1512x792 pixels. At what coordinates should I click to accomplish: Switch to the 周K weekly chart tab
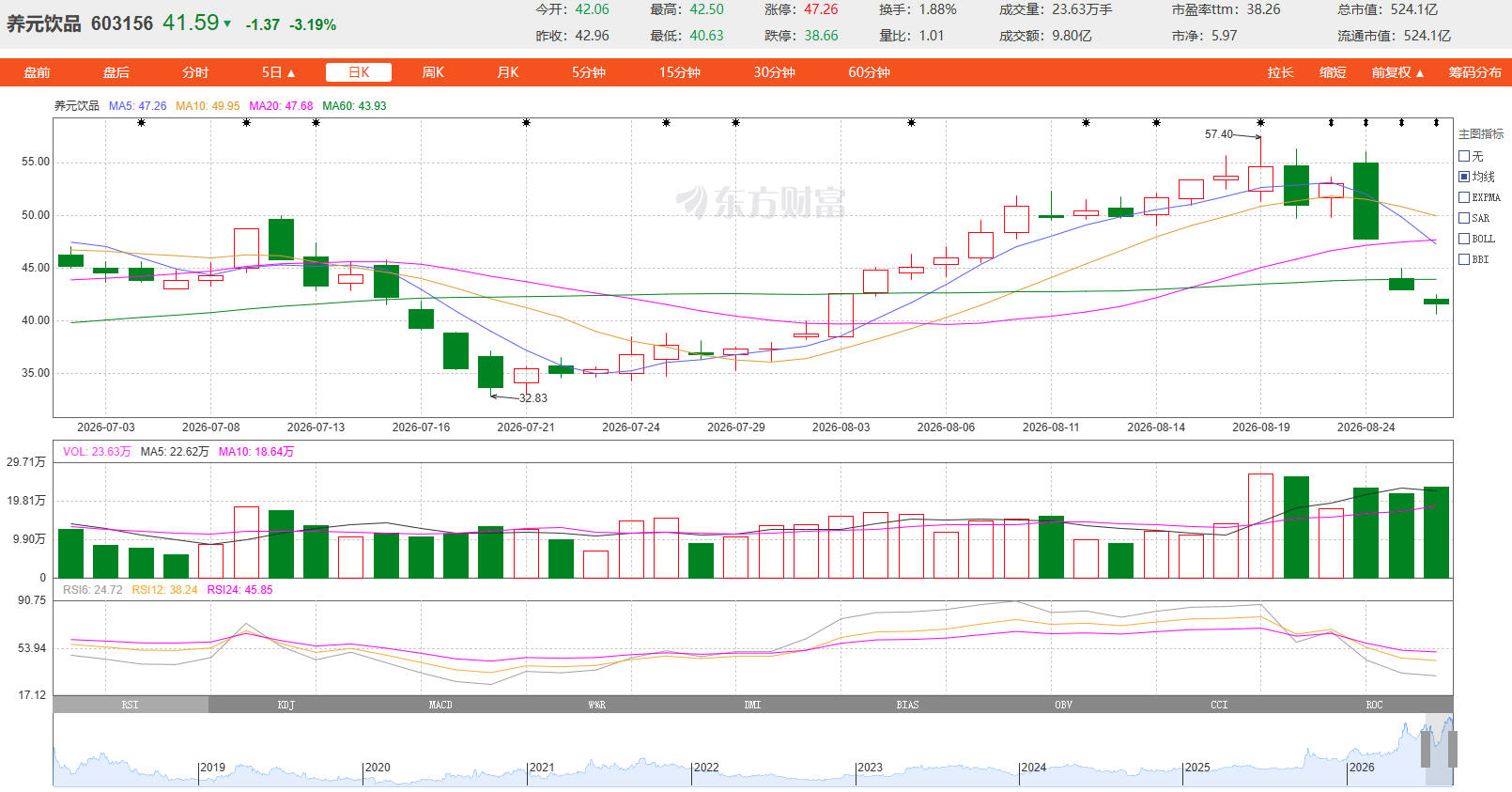tap(433, 72)
